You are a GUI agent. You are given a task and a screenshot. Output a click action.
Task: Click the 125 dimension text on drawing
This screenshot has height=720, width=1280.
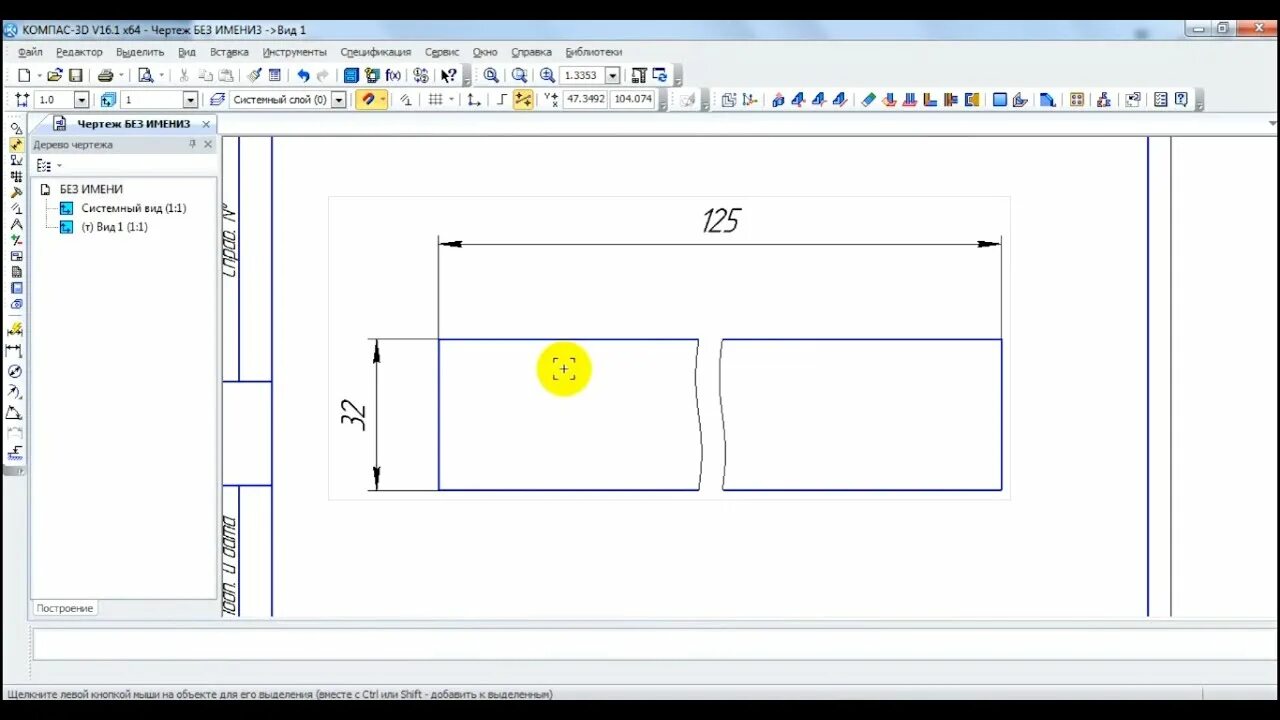pos(720,220)
